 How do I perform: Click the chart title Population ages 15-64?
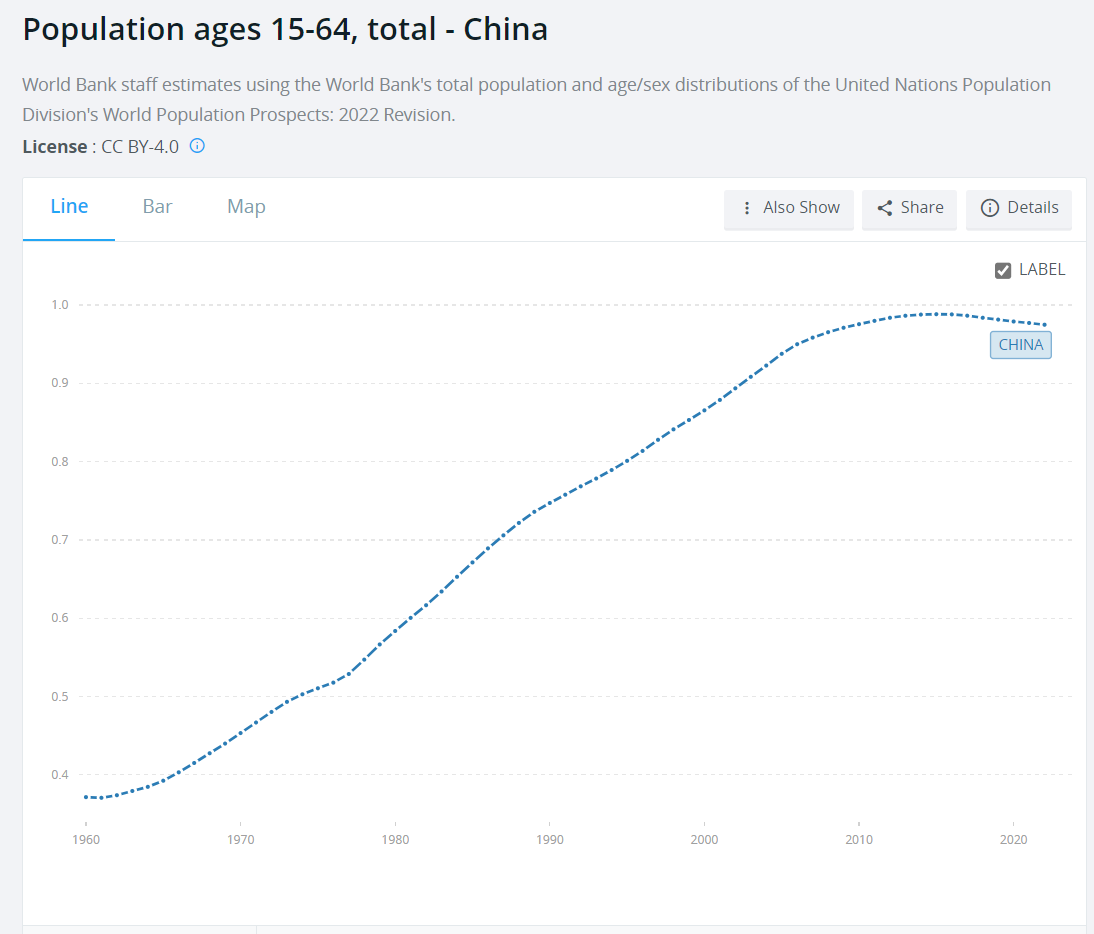[x=284, y=29]
